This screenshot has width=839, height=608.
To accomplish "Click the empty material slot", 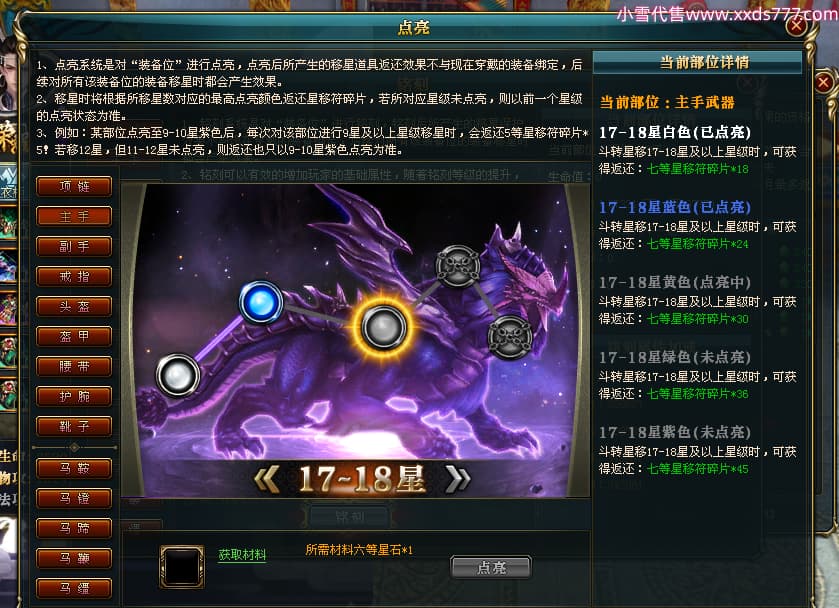I will (182, 567).
